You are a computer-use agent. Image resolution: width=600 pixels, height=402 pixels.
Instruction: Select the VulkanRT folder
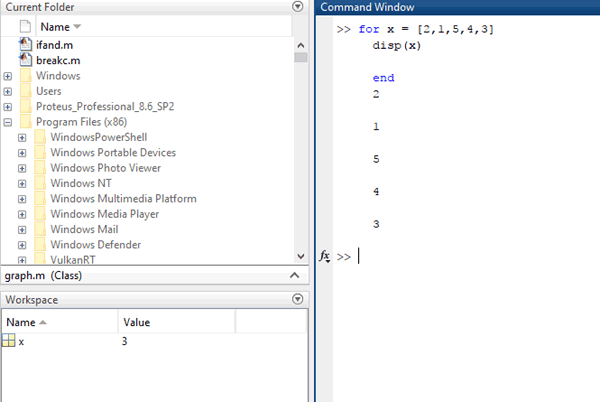73,259
